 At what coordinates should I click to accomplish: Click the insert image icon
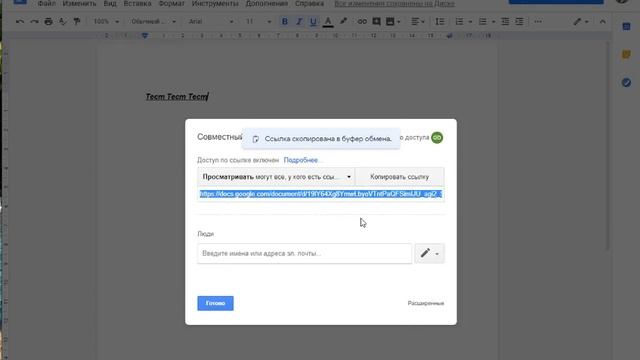393,22
